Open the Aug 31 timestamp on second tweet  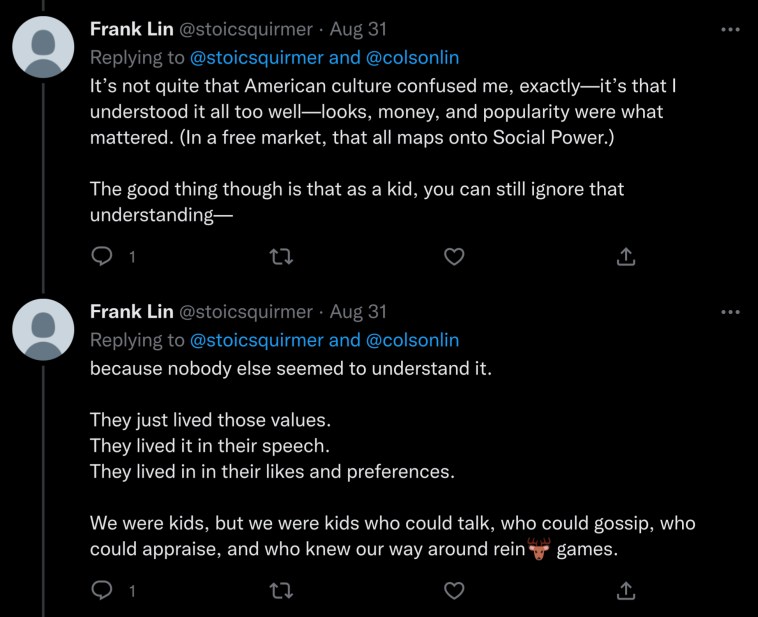(358, 312)
